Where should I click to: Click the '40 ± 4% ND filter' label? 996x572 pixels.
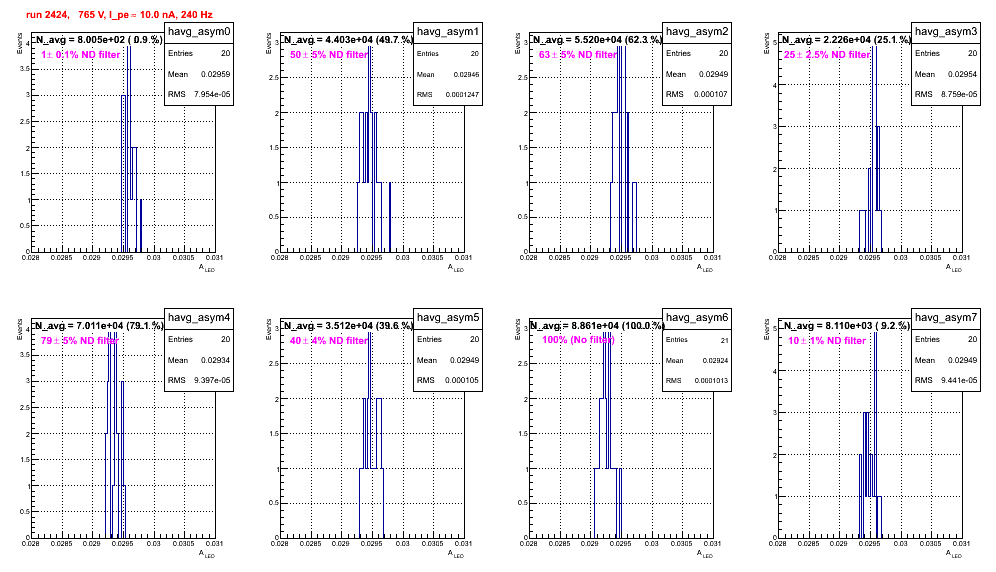[x=329, y=341]
